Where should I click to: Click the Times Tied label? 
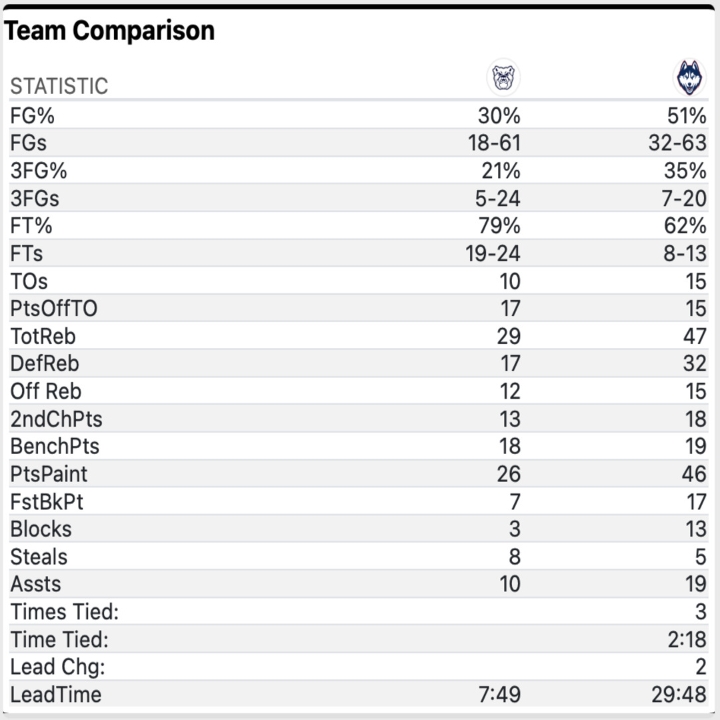pyautogui.click(x=64, y=612)
